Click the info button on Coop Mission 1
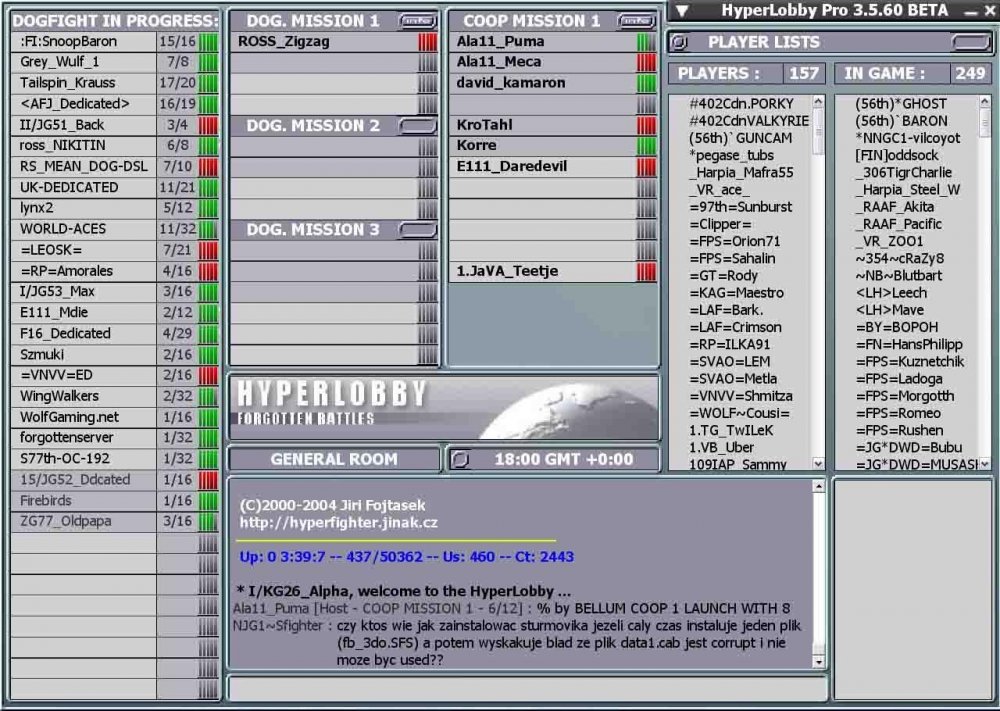 [635, 21]
